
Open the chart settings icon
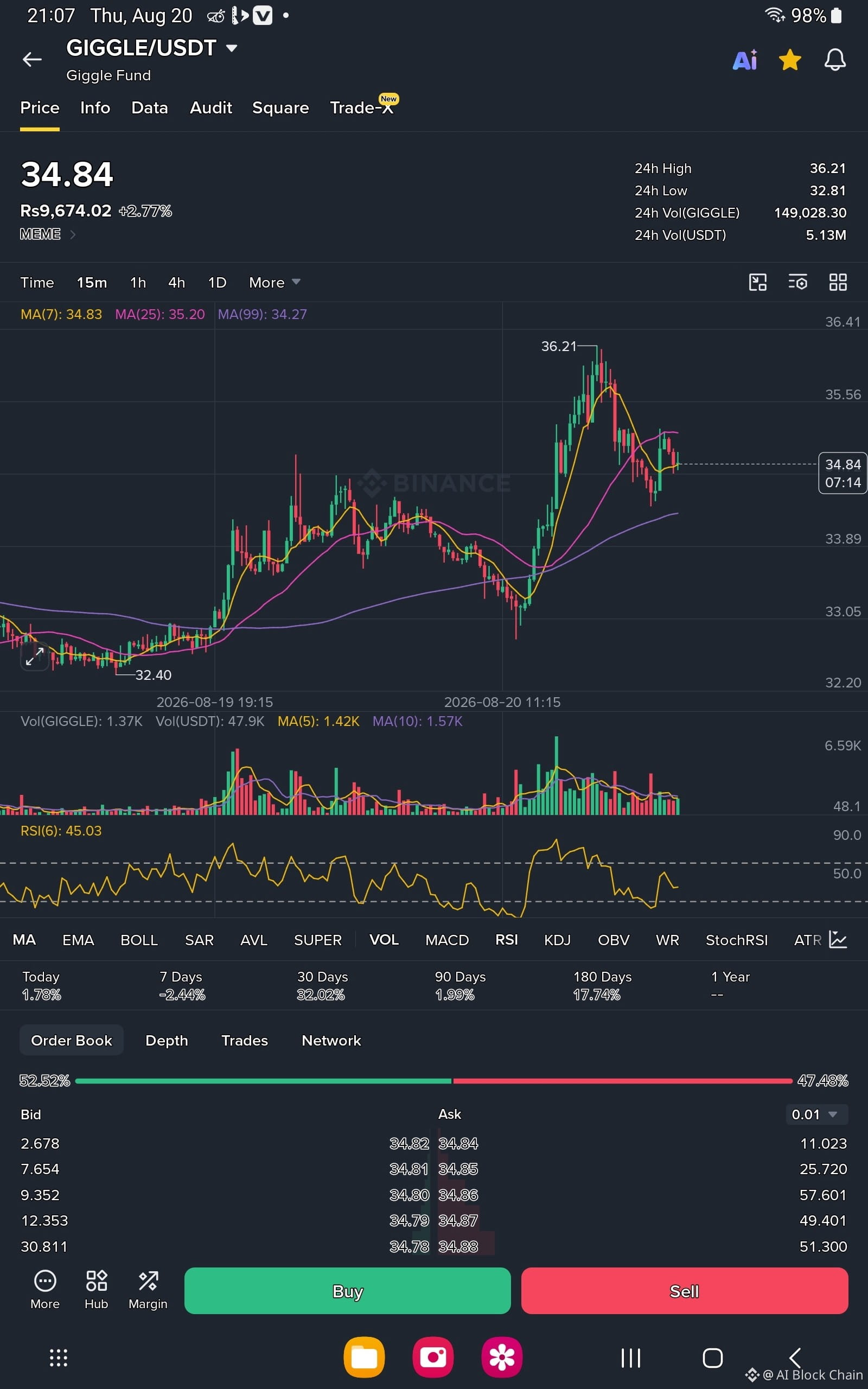click(798, 282)
